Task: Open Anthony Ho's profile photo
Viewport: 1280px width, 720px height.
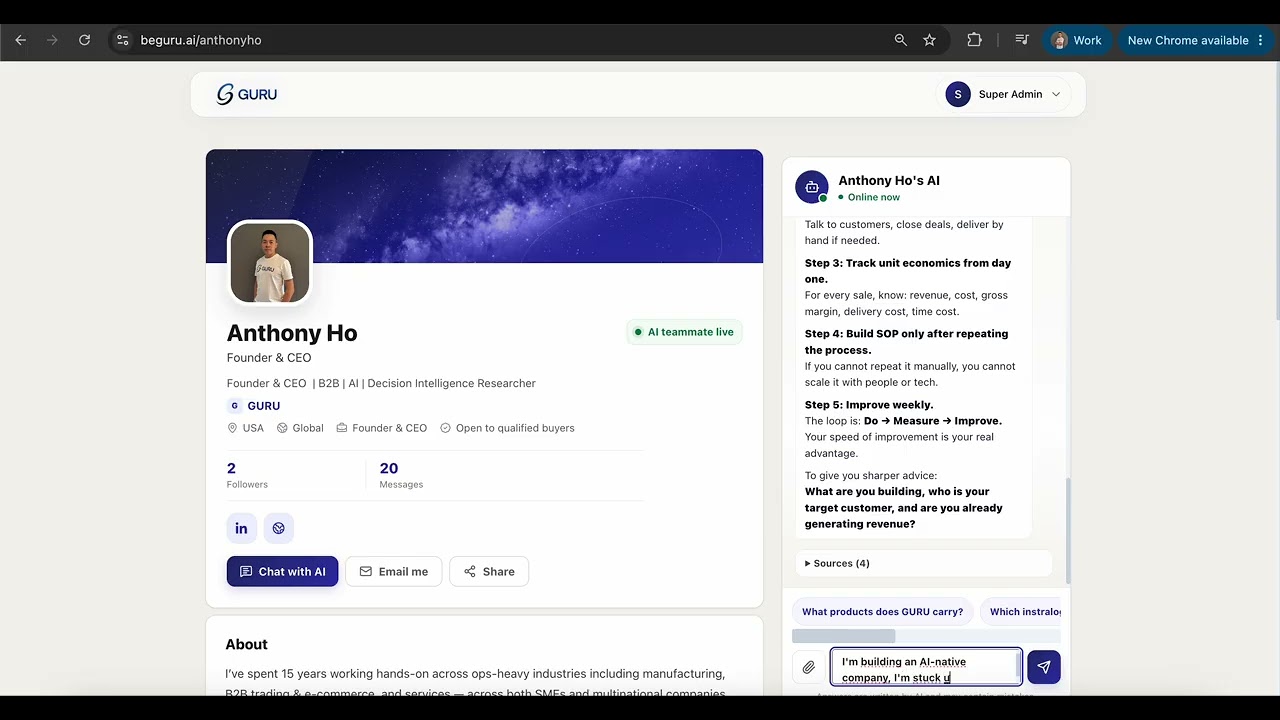Action: (270, 262)
